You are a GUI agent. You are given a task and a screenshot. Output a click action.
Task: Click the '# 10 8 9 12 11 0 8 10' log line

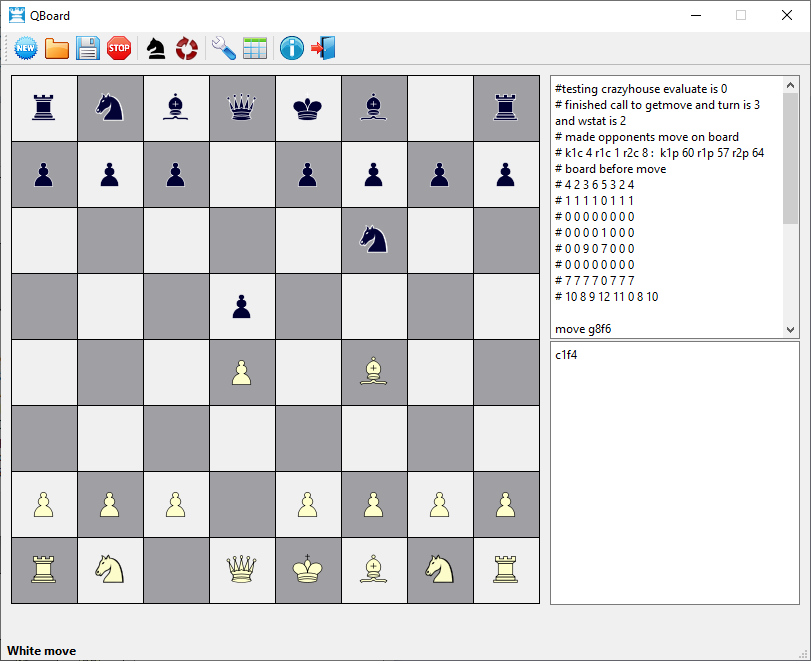(607, 297)
